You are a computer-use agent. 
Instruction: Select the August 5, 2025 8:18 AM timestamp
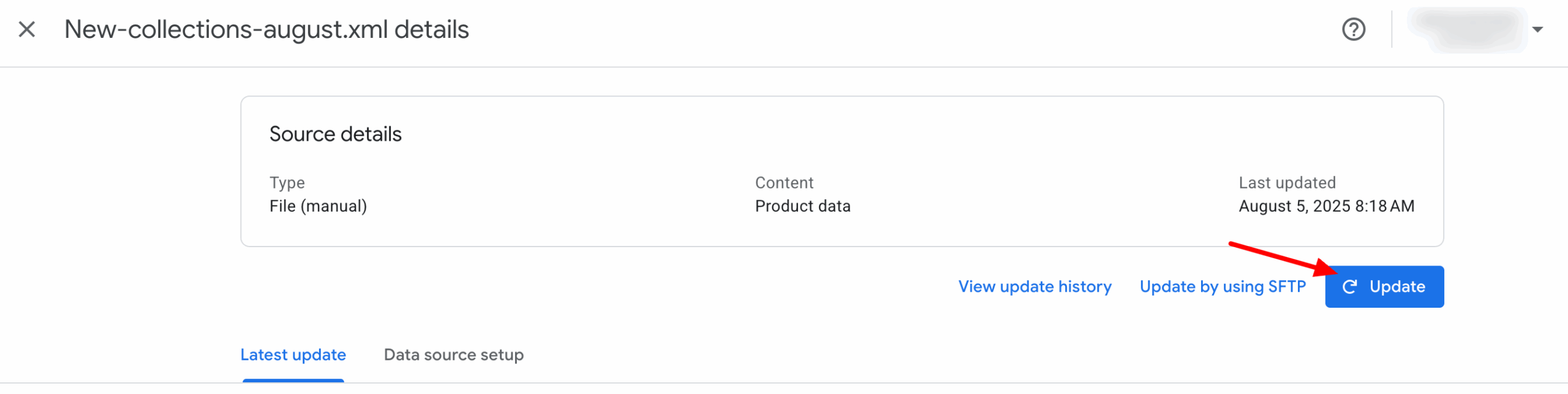[x=1326, y=206]
